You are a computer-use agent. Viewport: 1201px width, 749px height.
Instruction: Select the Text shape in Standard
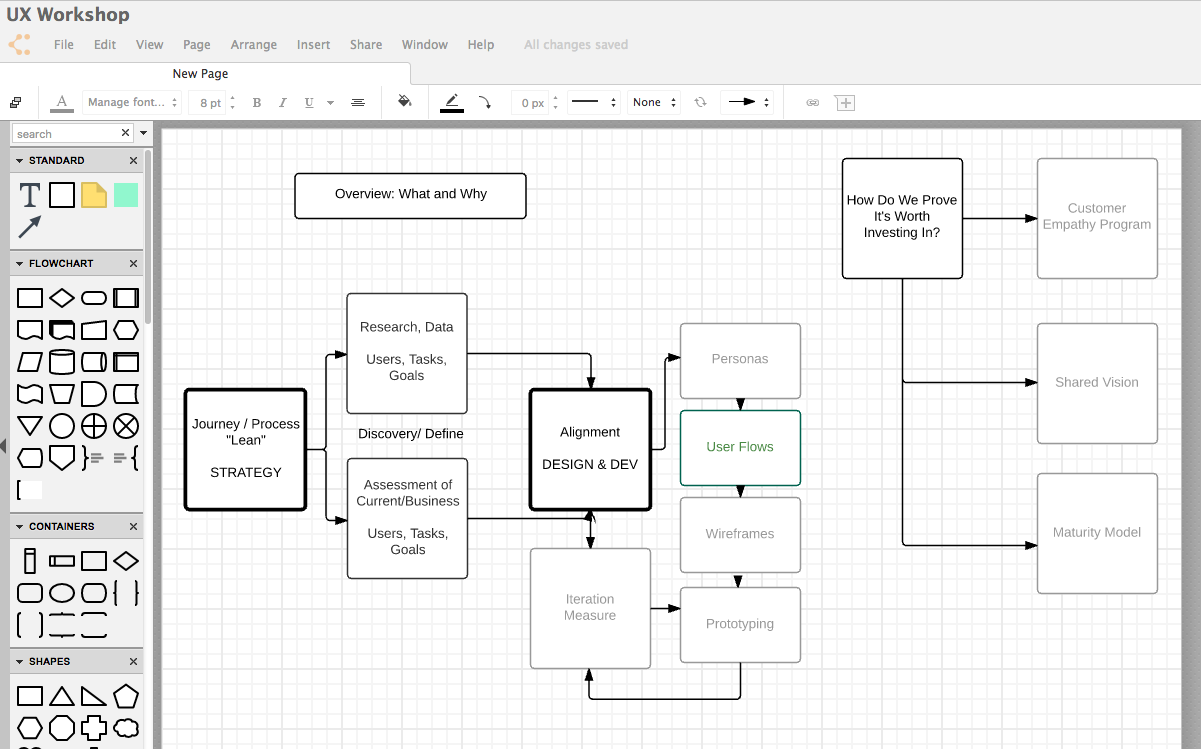click(x=30, y=195)
